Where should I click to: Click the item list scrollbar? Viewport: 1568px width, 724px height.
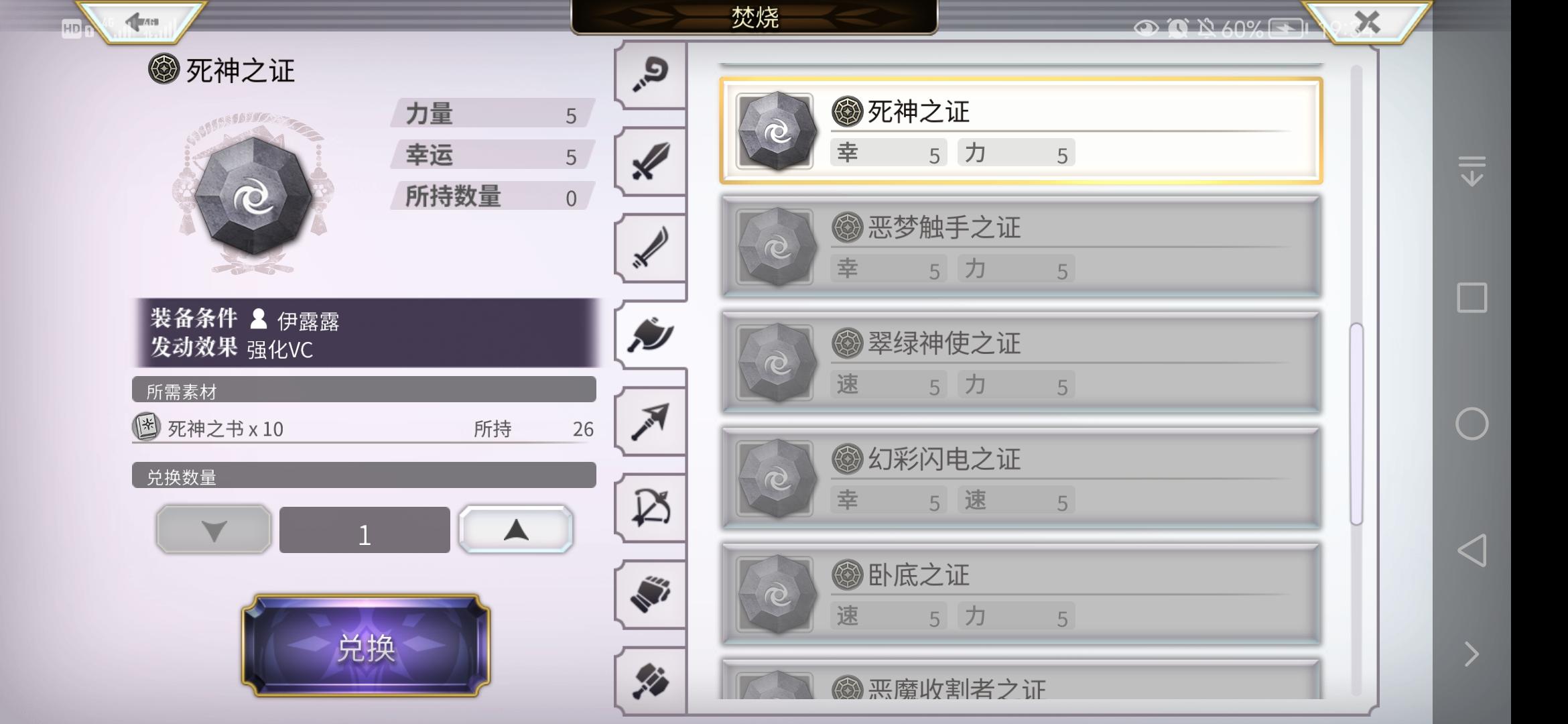click(1356, 424)
